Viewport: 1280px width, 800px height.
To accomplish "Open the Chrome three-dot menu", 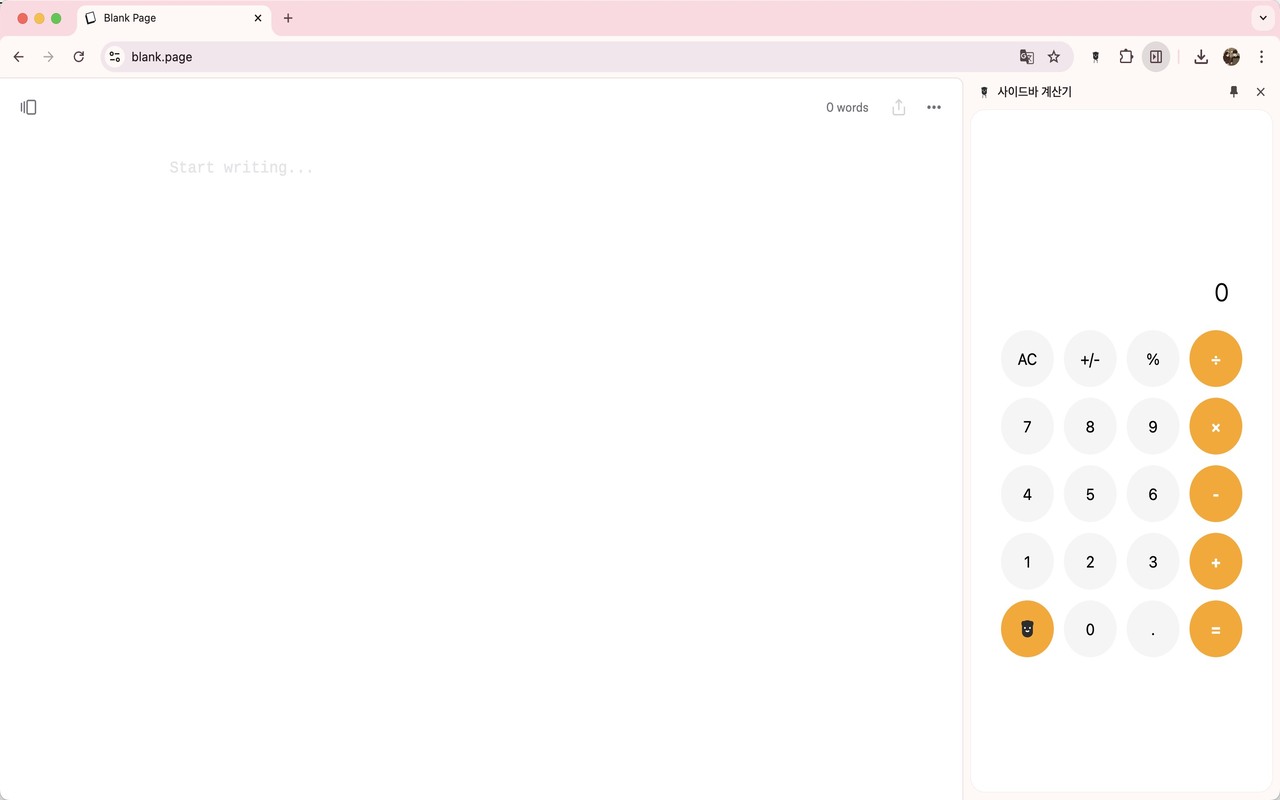I will click(1261, 57).
